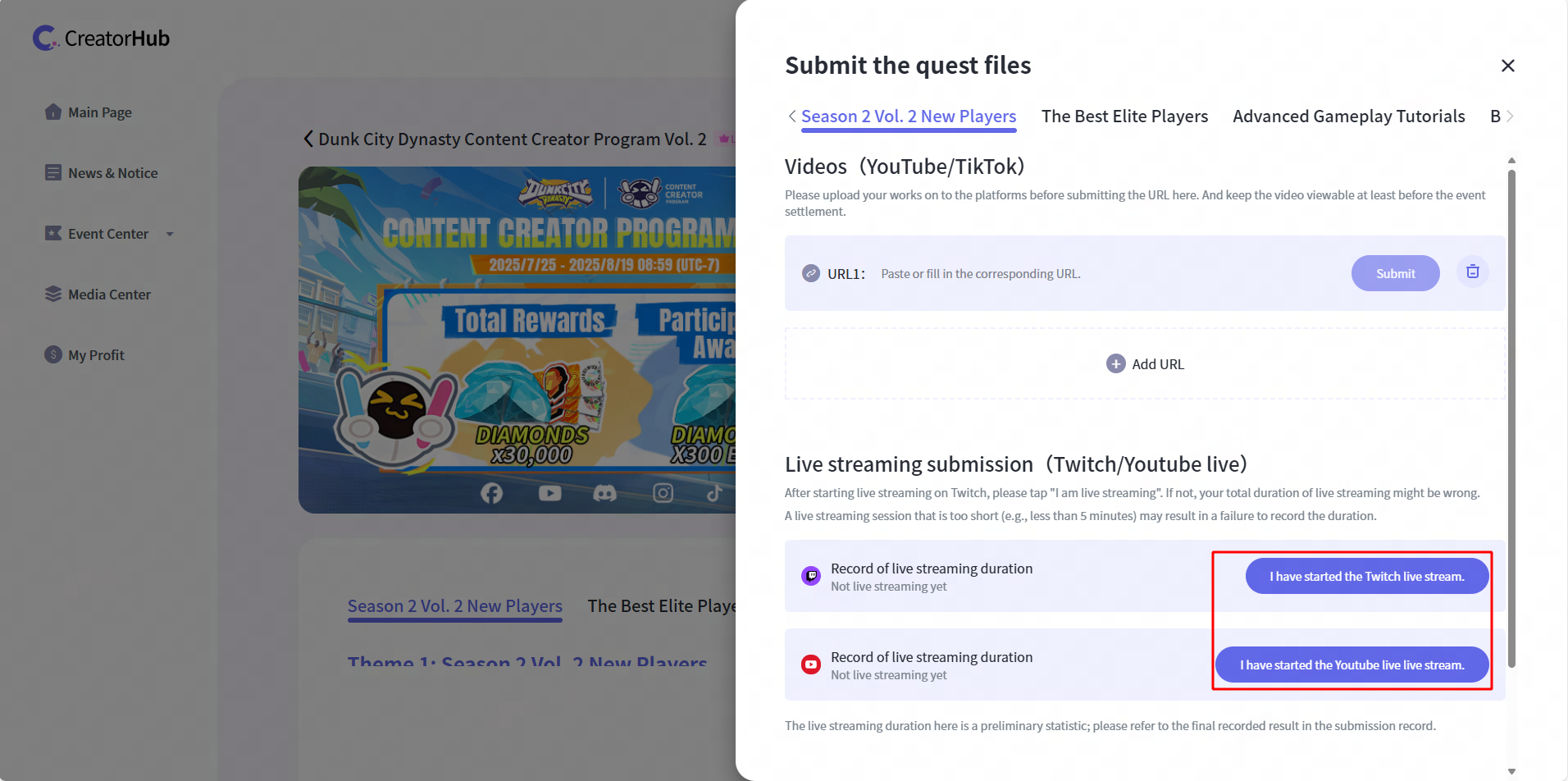Open Facebook icon on program banner
Image resolution: width=1568 pixels, height=781 pixels.
[491, 493]
